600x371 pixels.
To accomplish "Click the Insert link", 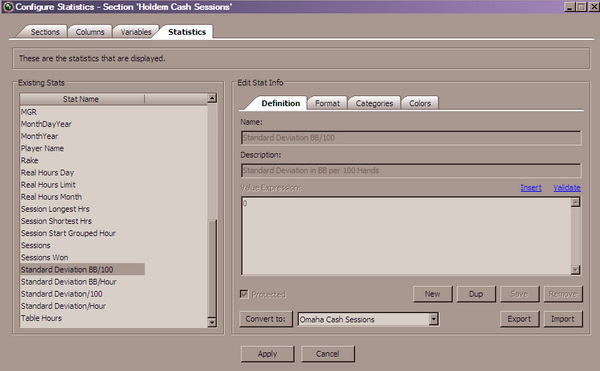I will (531, 188).
